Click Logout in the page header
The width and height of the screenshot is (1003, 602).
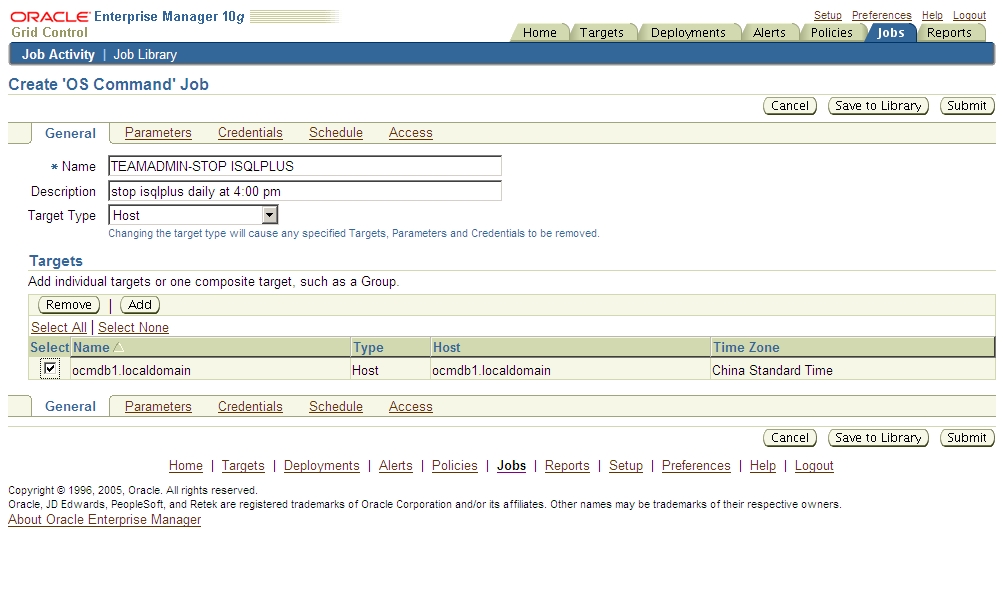click(969, 15)
